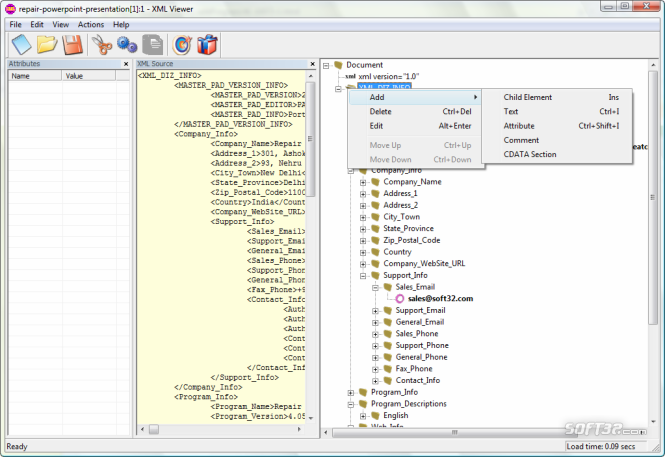Viewport: 665px width, 457px height.
Task: Click the </Company_Info> line in XML Source
Action: click(208, 387)
